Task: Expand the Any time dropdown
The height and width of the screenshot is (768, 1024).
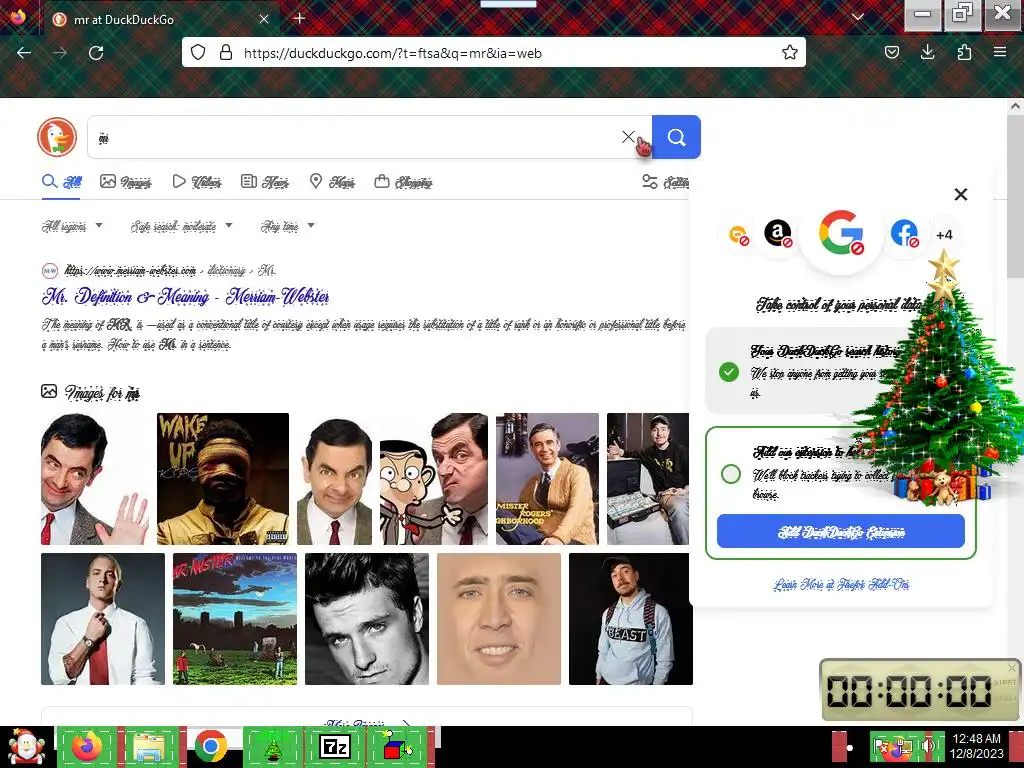Action: click(287, 226)
